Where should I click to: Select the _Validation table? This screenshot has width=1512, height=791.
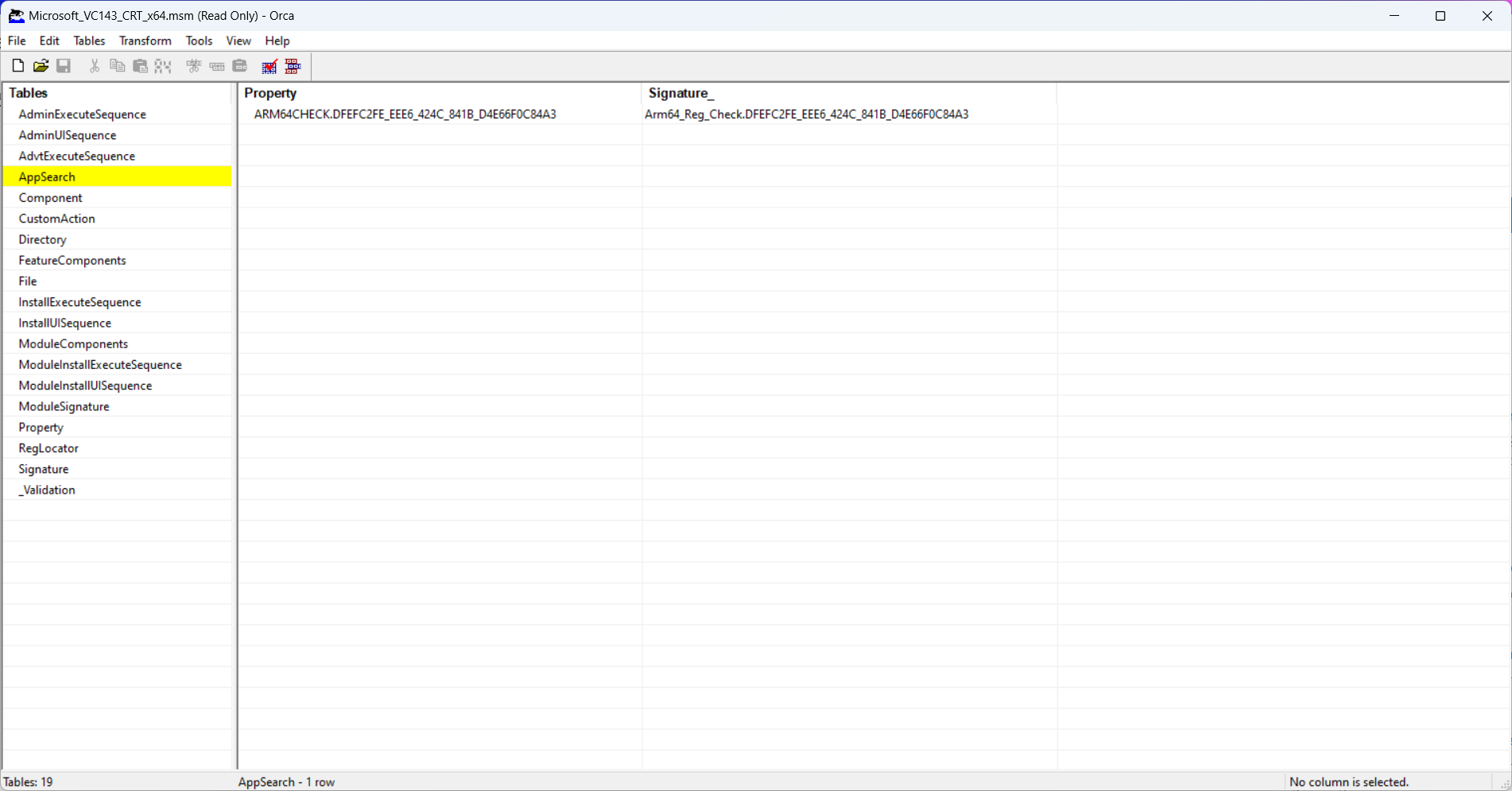118,490
